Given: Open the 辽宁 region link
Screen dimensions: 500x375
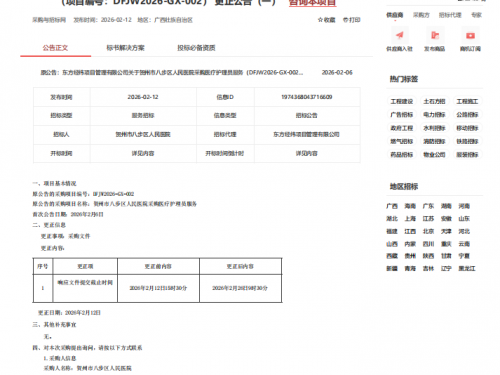Looking at the screenshot, I should pos(446,269).
